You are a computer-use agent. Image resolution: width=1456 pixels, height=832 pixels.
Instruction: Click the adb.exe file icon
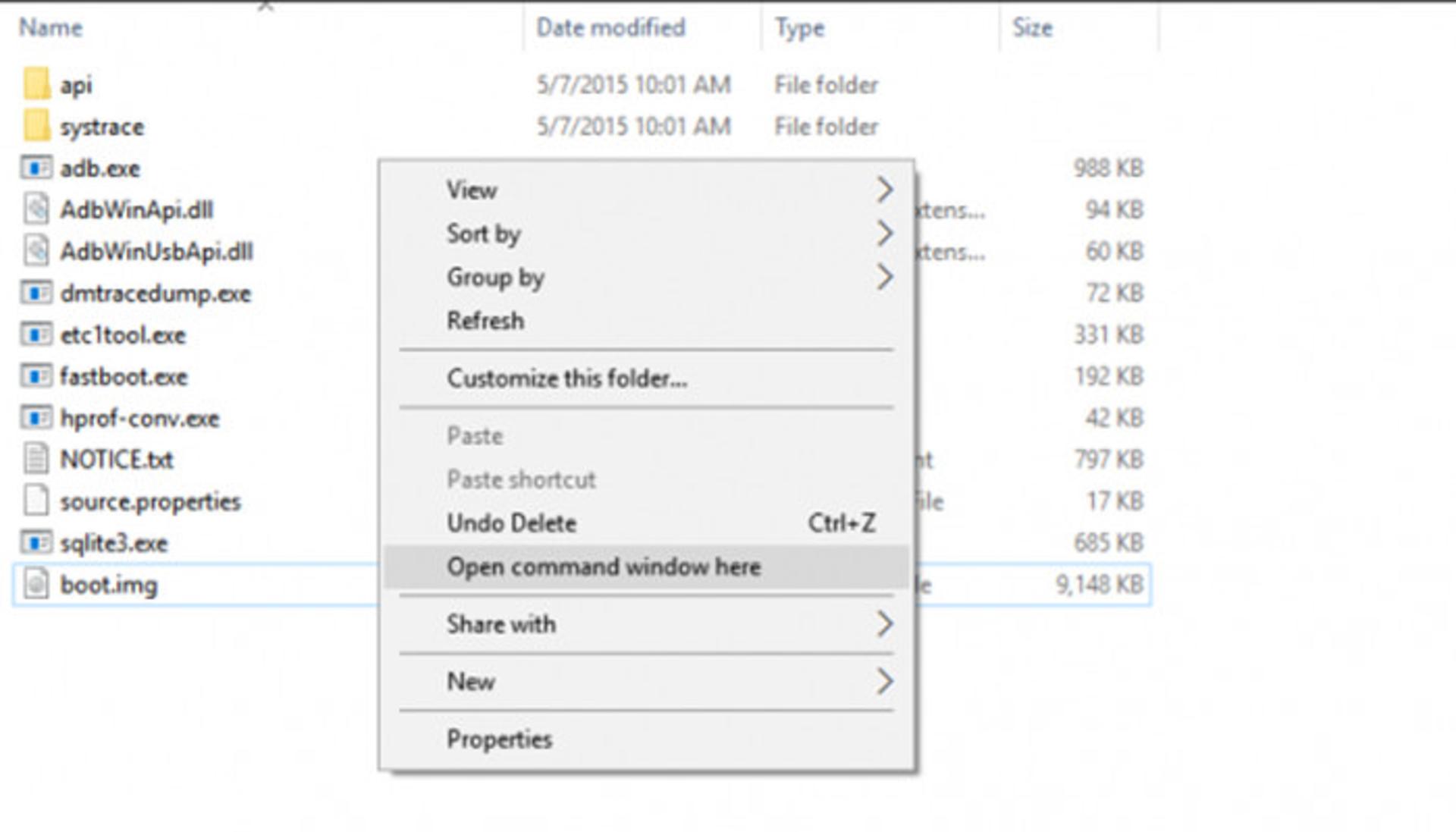tap(36, 168)
